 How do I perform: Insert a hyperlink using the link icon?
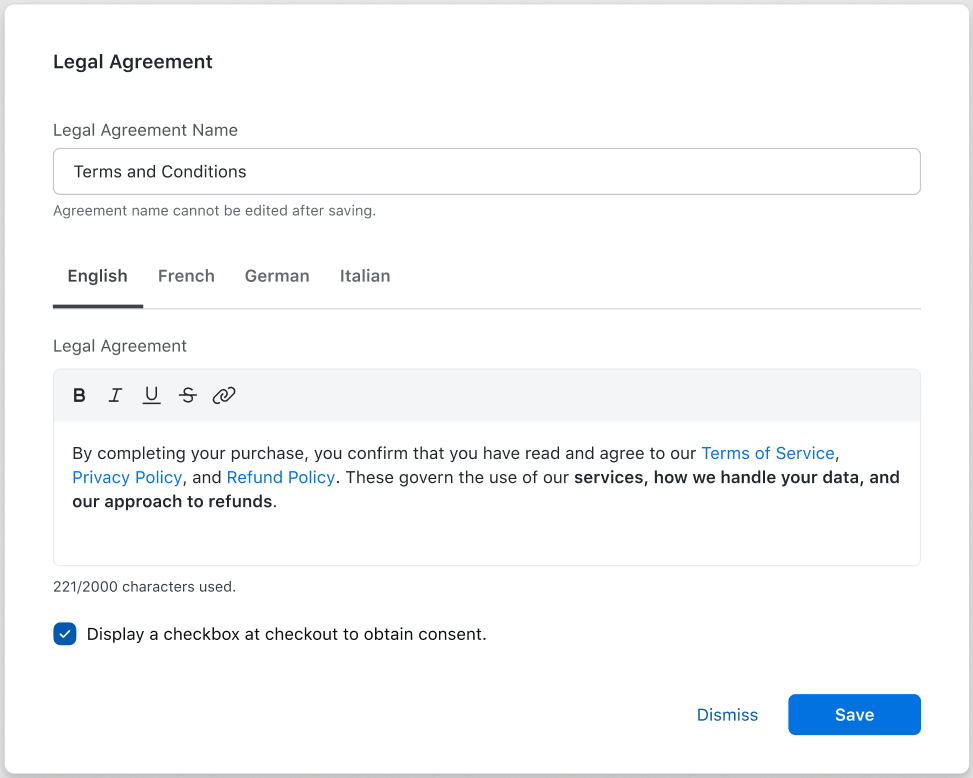coord(224,395)
